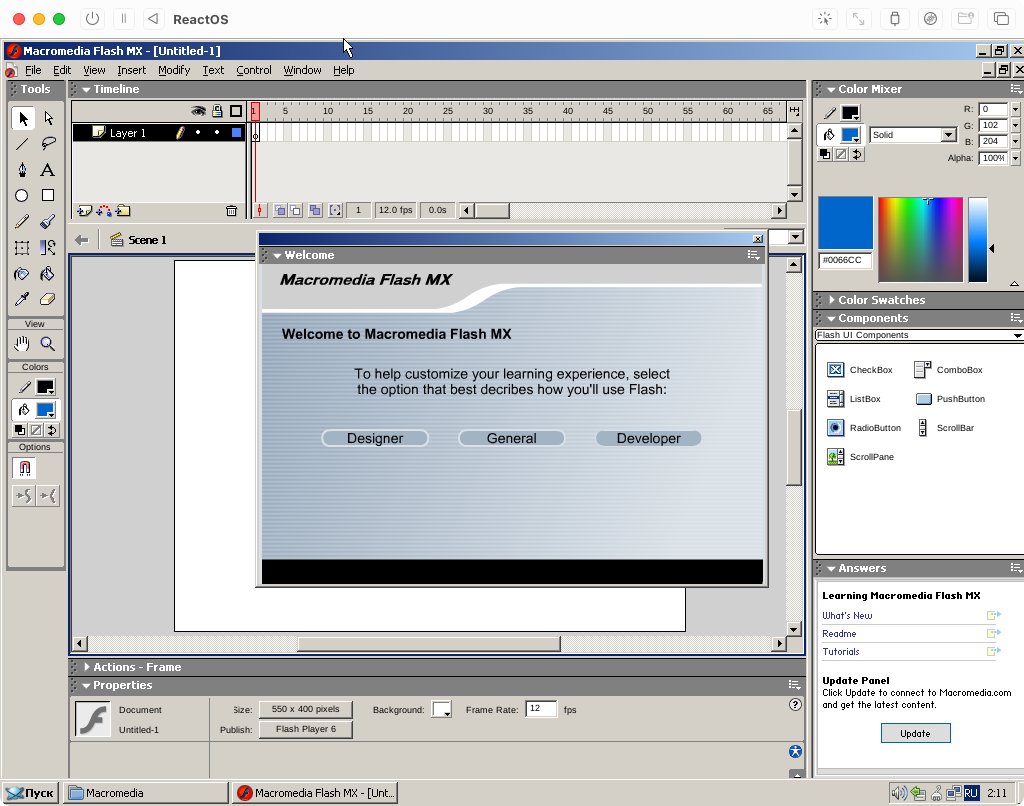Open the Flash UI Components dropdown
The height and width of the screenshot is (806, 1024).
pos(919,335)
